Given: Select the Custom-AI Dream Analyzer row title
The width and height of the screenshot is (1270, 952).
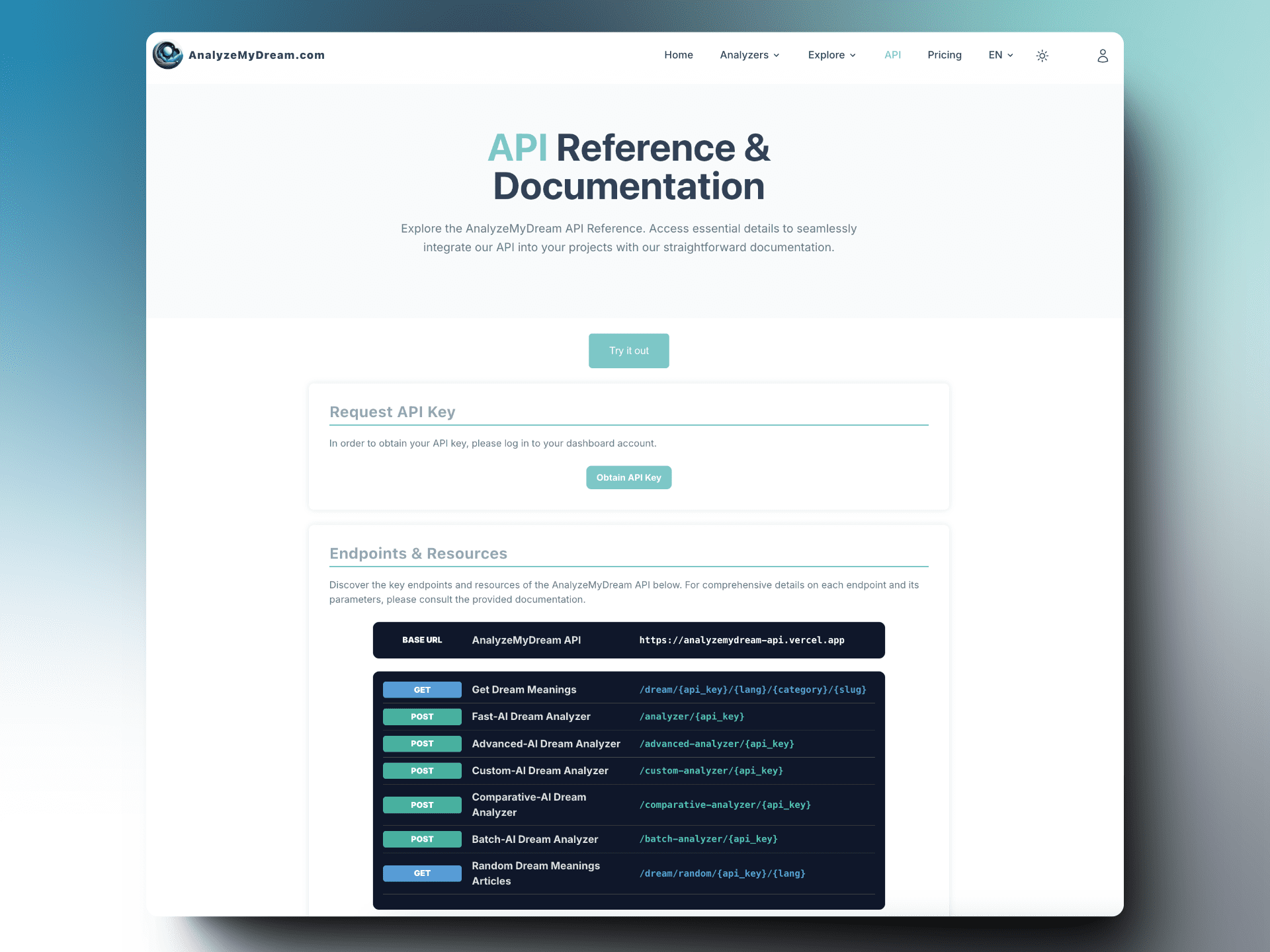Looking at the screenshot, I should pos(540,771).
